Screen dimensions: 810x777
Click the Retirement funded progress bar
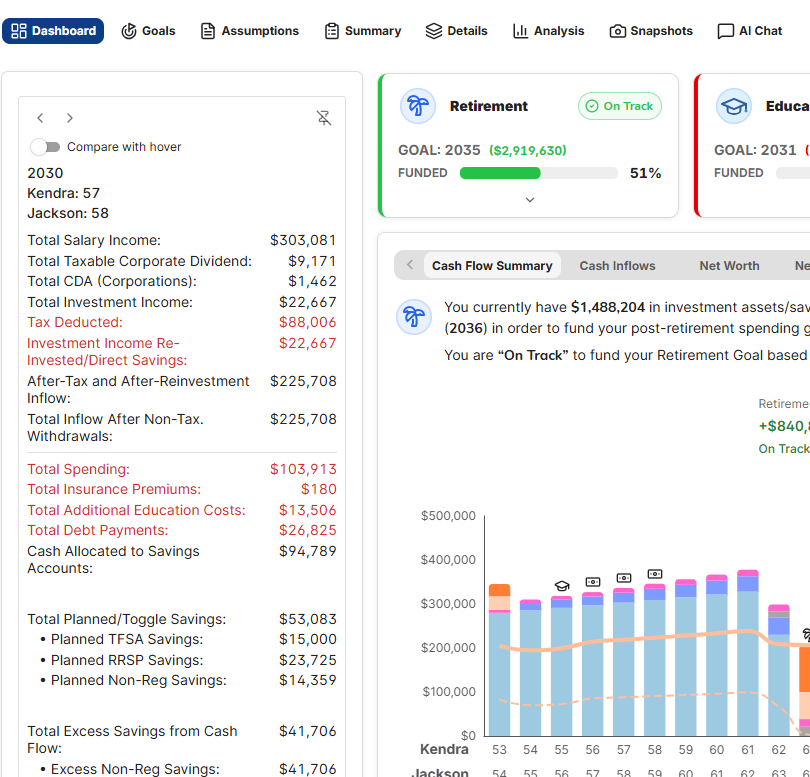[538, 173]
